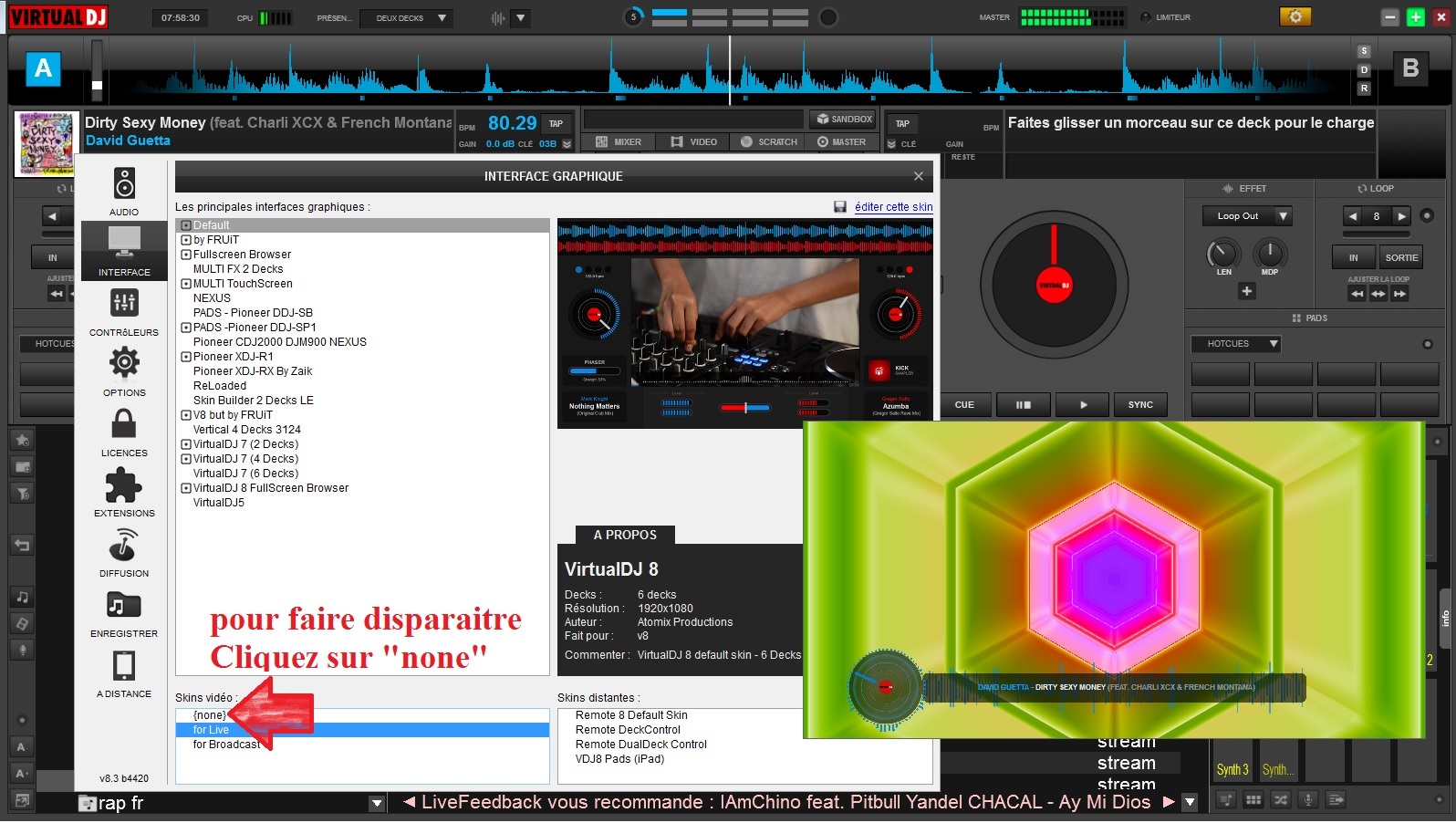Tap tempo with deck B TAP button

[902, 124]
